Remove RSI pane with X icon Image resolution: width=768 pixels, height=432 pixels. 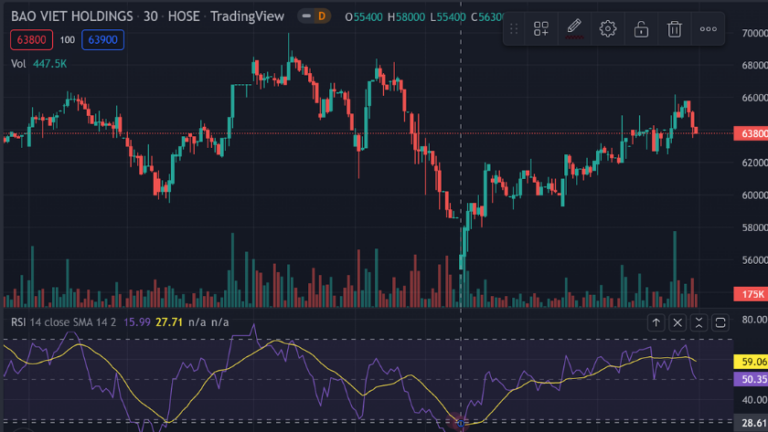pos(677,323)
